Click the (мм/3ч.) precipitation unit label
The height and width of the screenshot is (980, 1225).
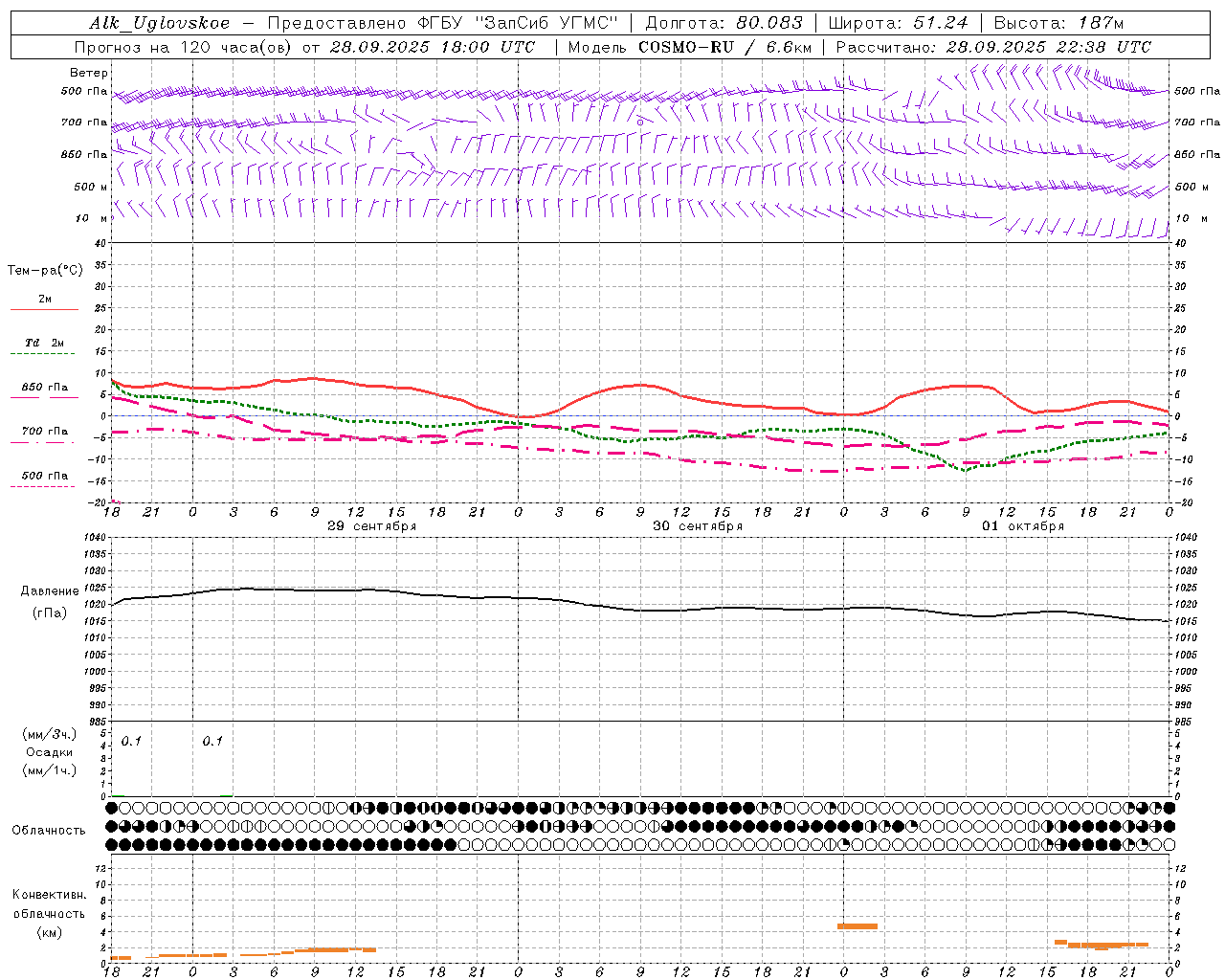click(50, 735)
